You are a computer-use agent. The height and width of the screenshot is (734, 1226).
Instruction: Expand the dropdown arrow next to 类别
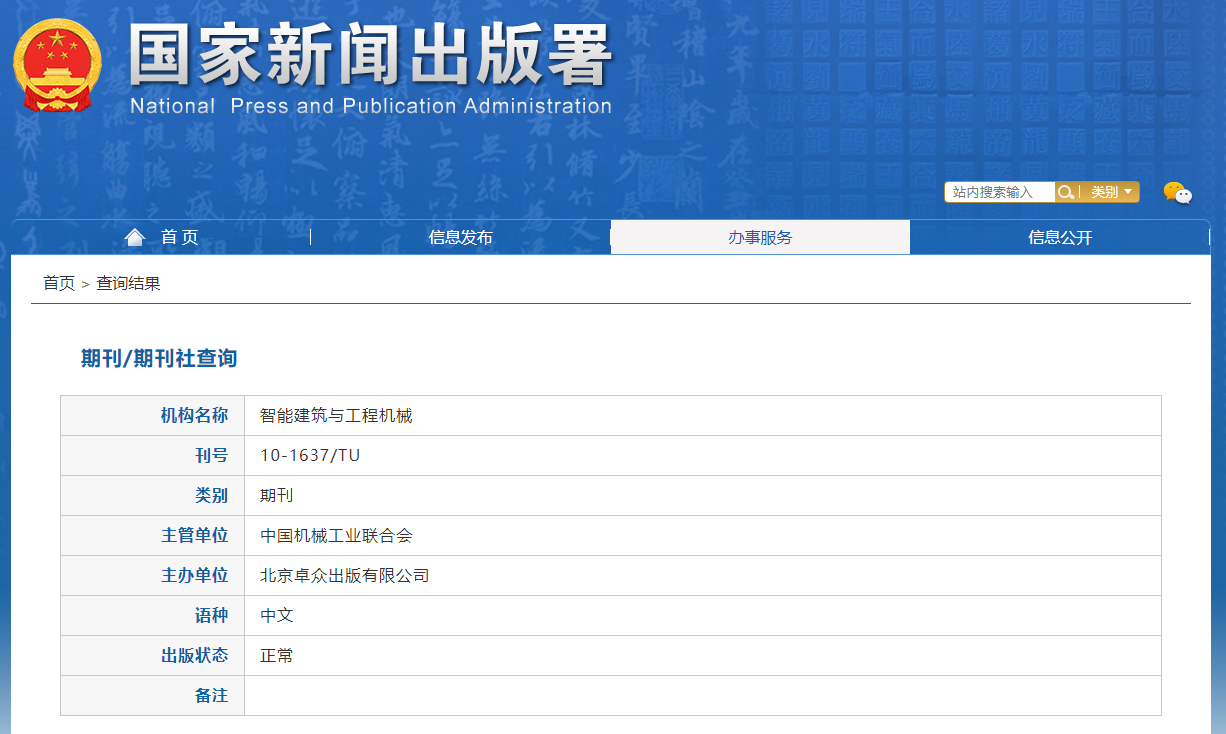1128,191
